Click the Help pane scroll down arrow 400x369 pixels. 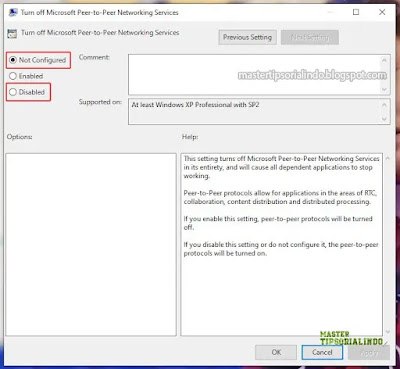click(388, 332)
